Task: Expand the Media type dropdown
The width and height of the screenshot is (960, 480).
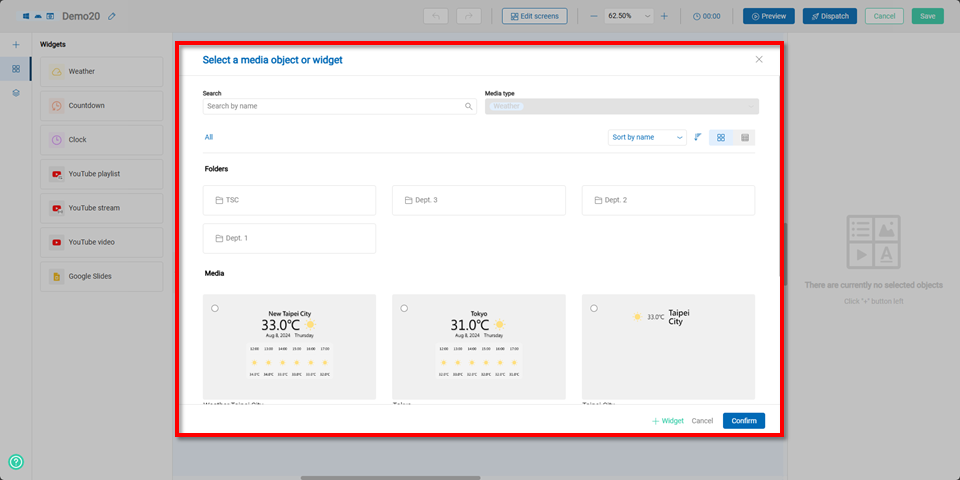Action: 621,106
